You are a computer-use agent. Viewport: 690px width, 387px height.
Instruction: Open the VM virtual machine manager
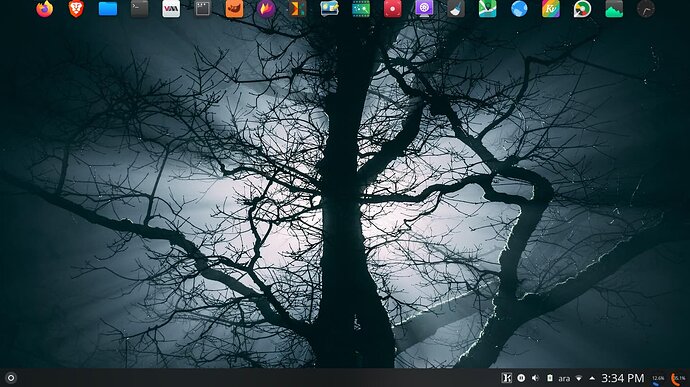171,9
